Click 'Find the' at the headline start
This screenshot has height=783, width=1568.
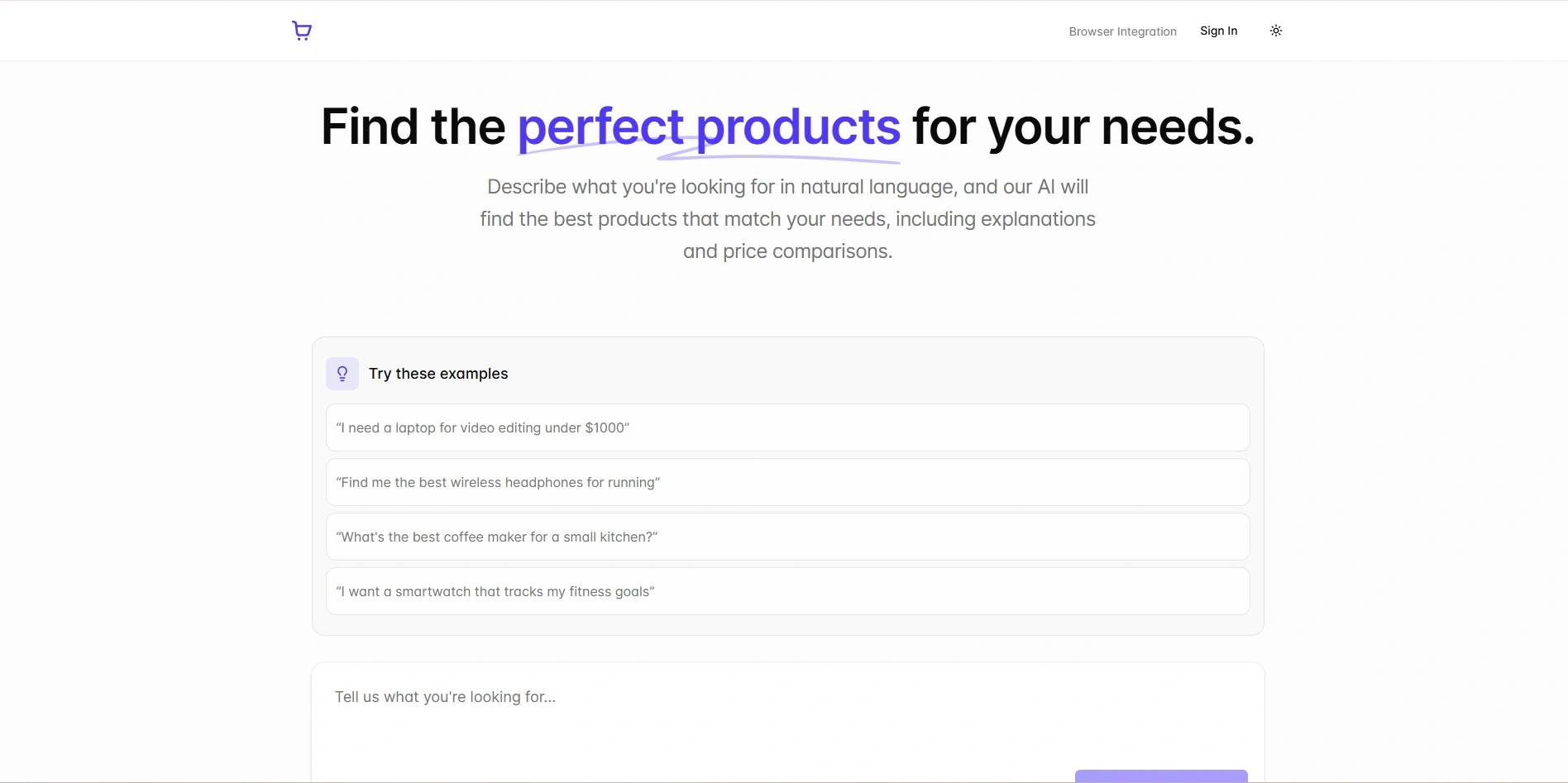coord(413,127)
